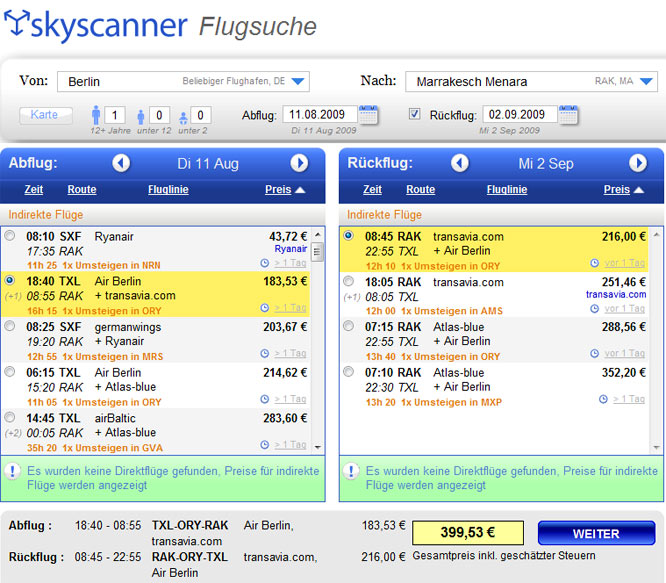Select the 14:45 TXL airBaltic flight

(9, 417)
